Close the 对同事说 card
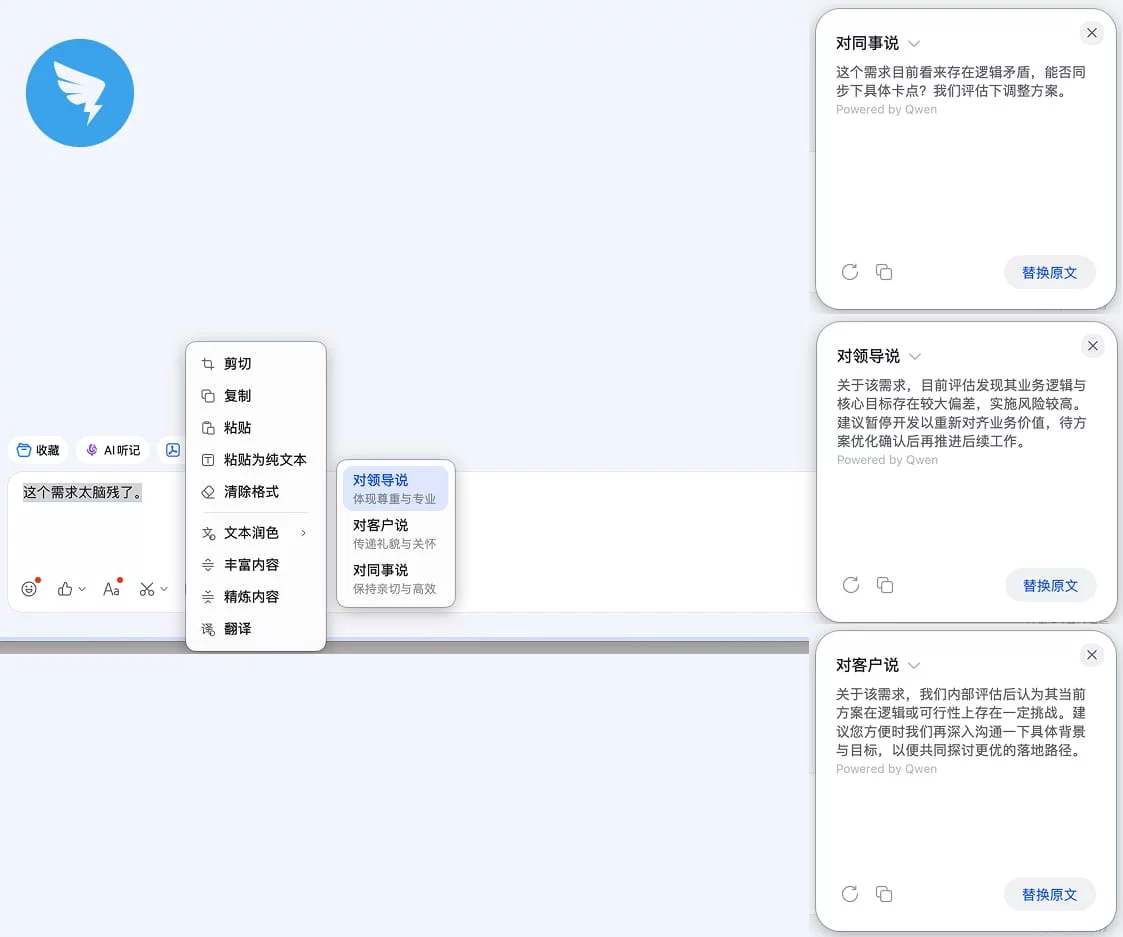This screenshot has width=1123, height=937. tap(1091, 33)
